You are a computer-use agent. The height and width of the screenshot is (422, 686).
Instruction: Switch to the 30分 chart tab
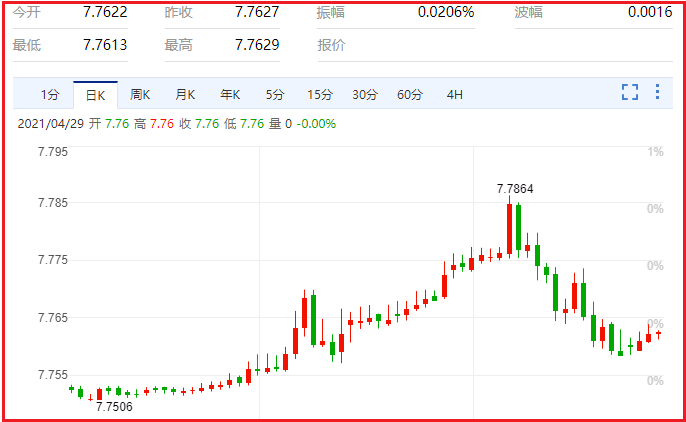coord(365,95)
